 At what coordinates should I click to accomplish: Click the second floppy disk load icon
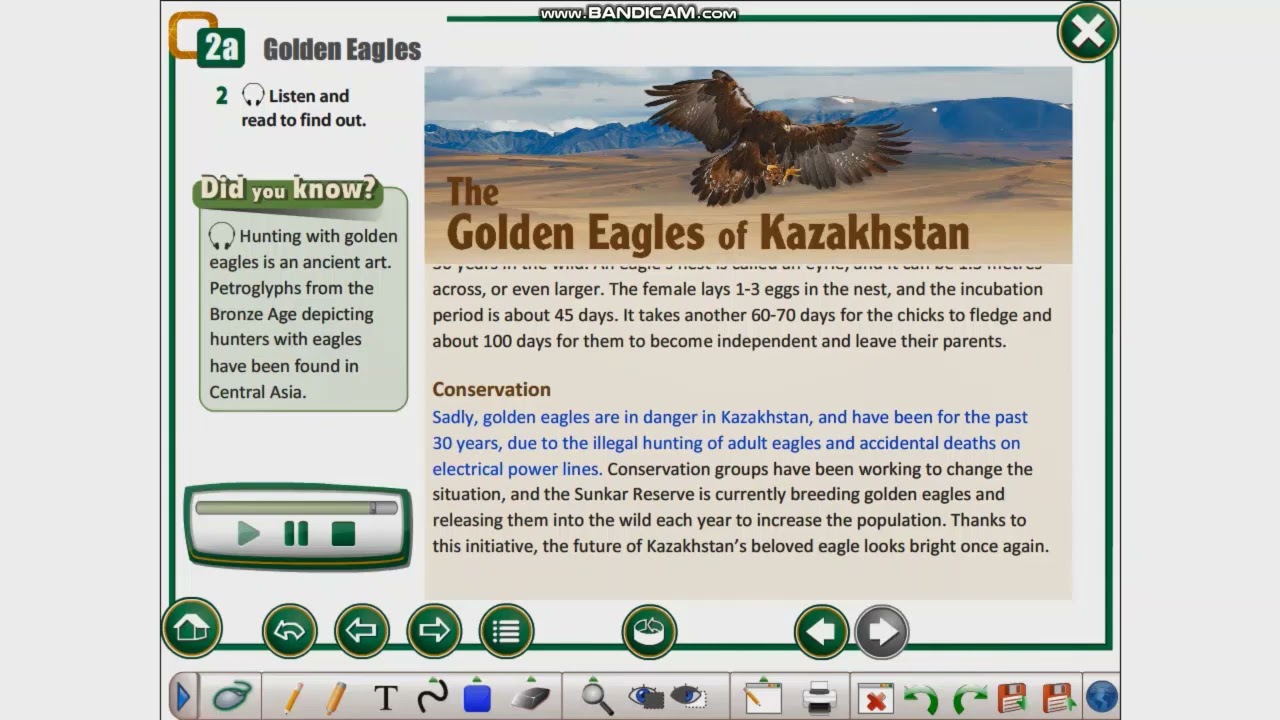coord(1057,696)
